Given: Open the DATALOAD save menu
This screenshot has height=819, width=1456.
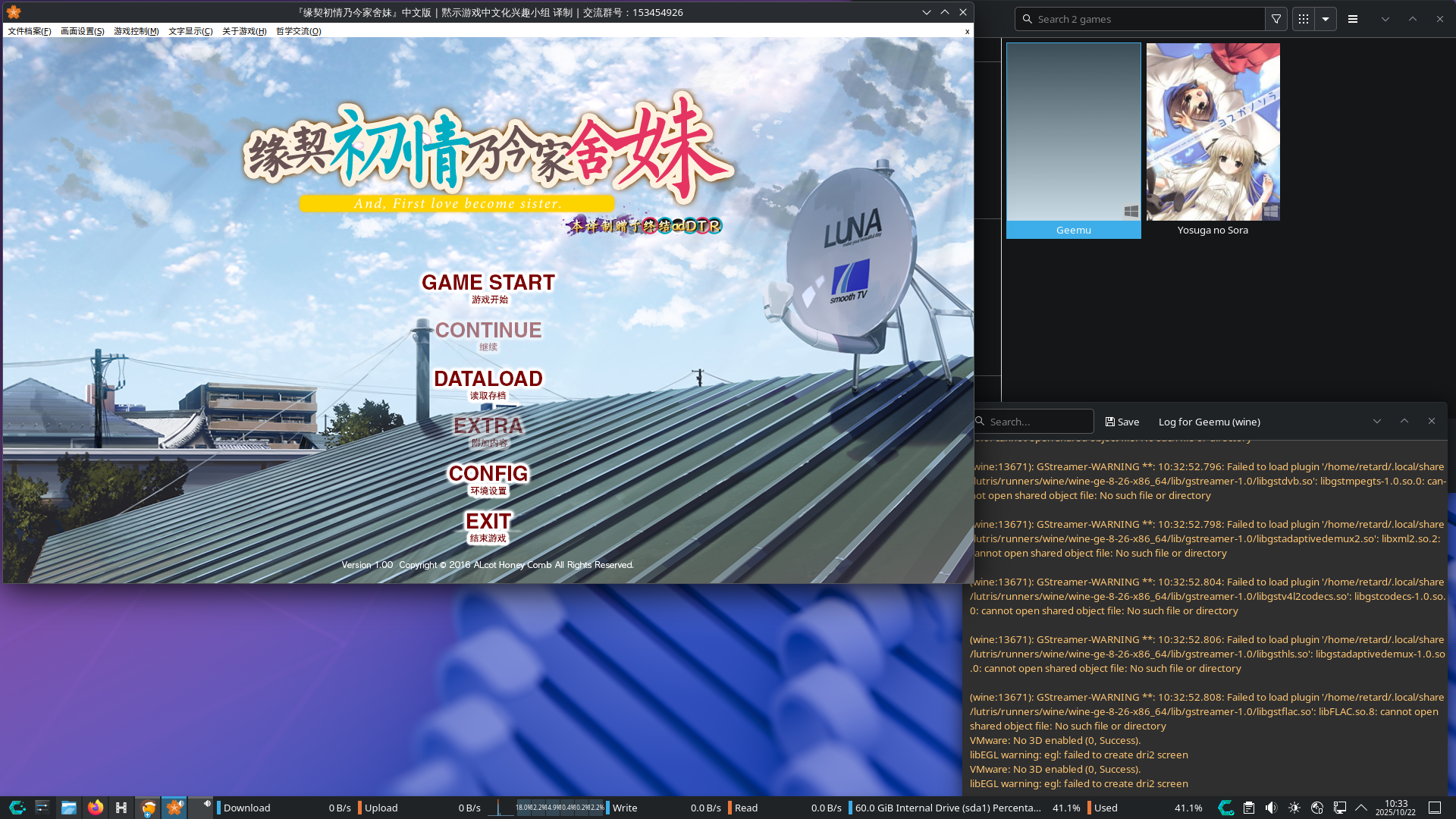Looking at the screenshot, I should [488, 379].
